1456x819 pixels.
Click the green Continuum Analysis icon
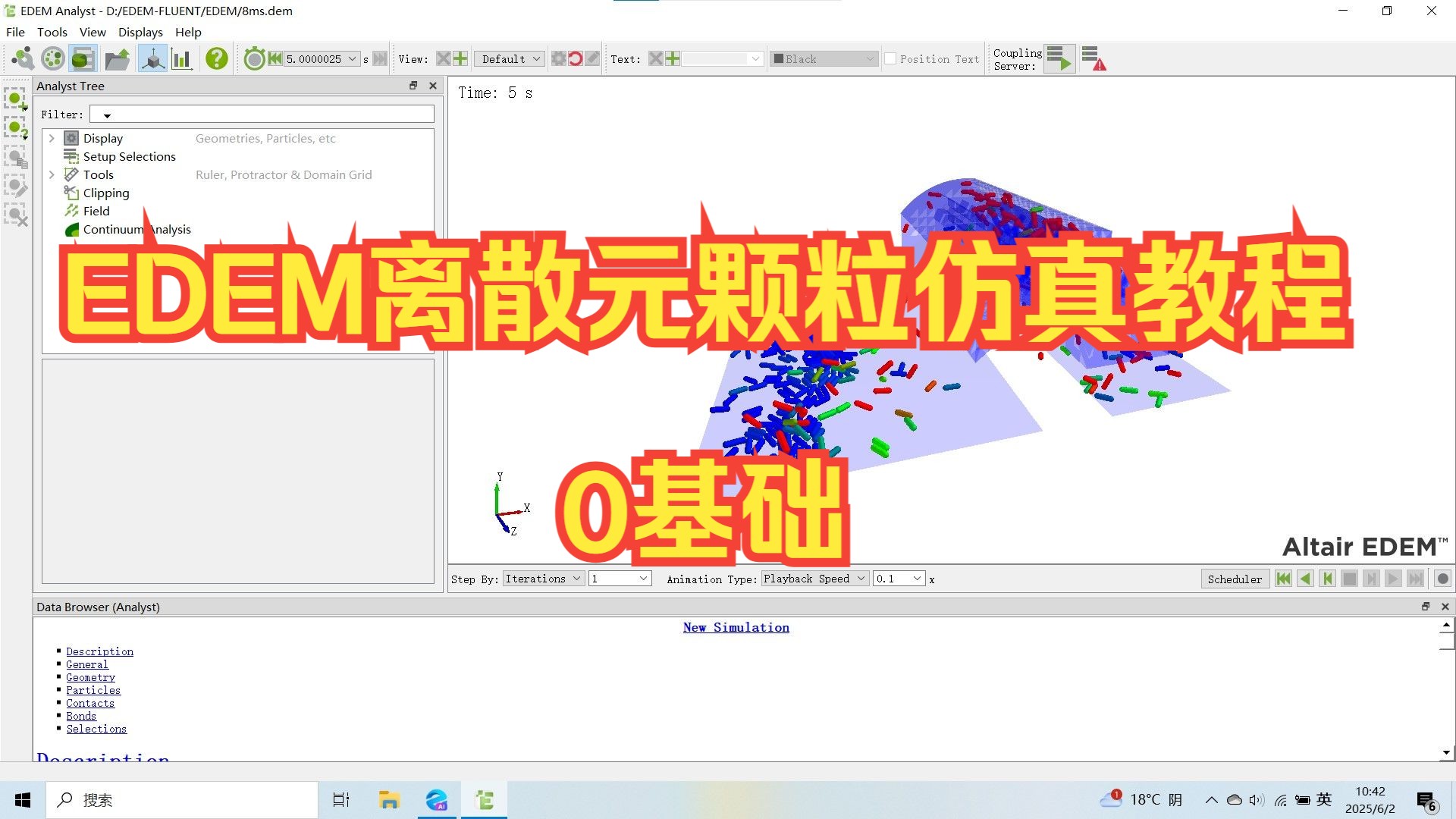(71, 229)
